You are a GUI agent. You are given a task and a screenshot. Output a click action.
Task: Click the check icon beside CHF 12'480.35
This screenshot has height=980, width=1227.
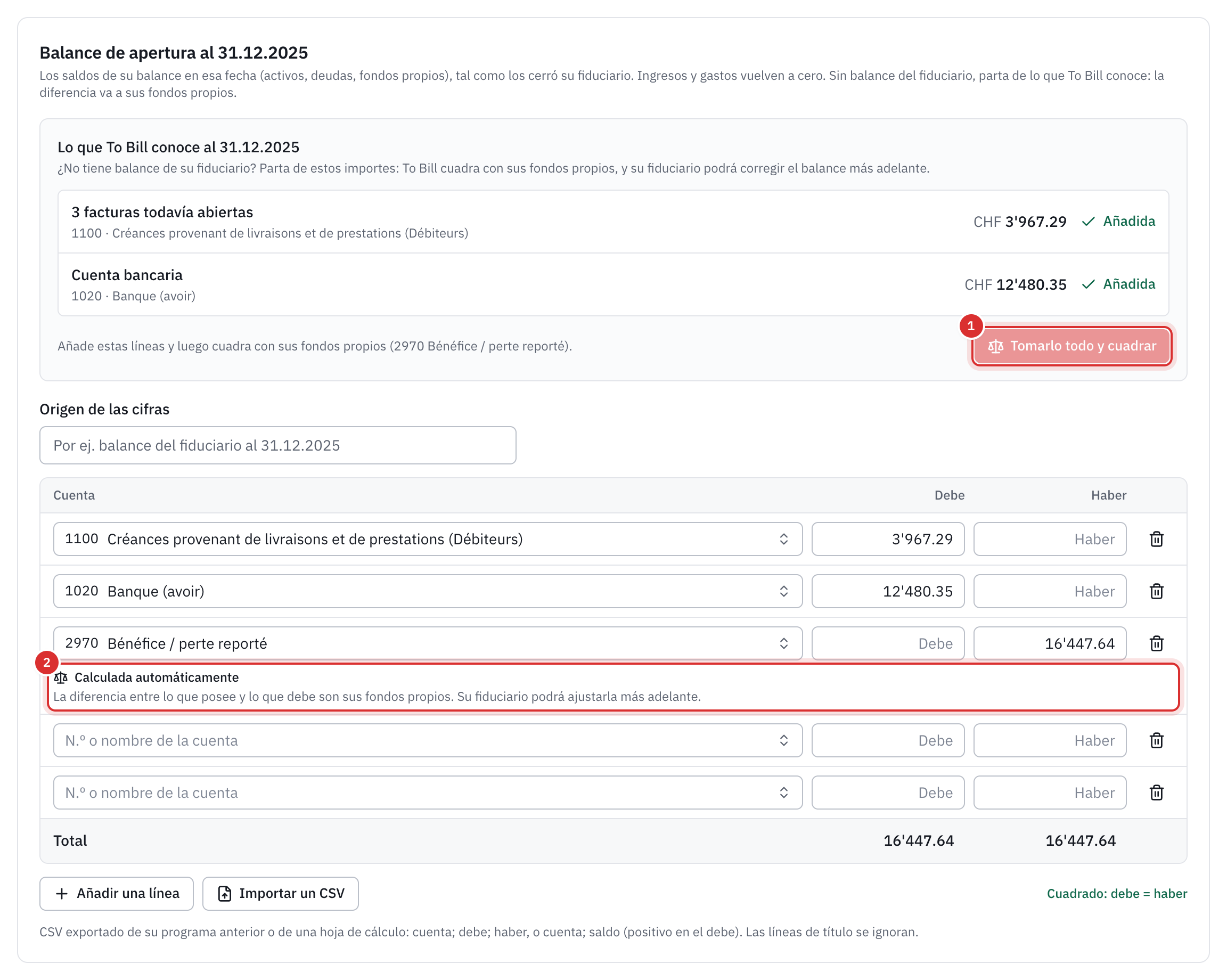point(1088,284)
